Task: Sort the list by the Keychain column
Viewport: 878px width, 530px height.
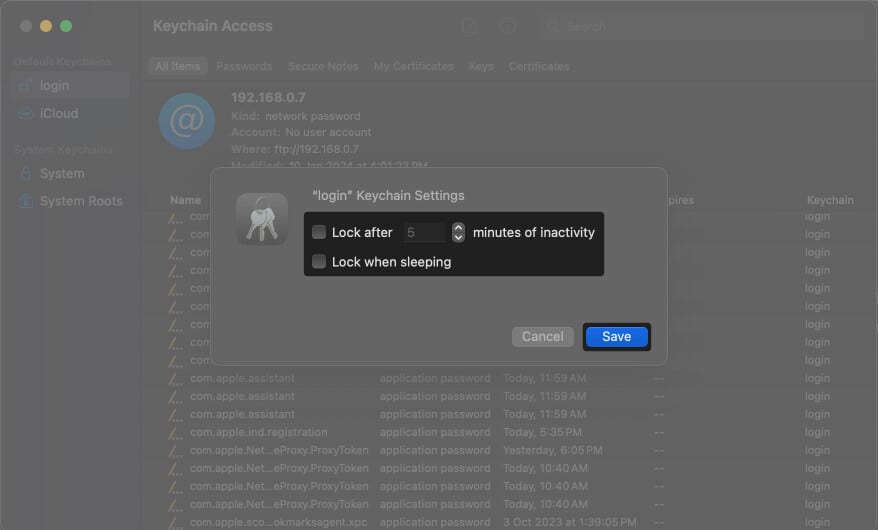Action: pos(830,200)
